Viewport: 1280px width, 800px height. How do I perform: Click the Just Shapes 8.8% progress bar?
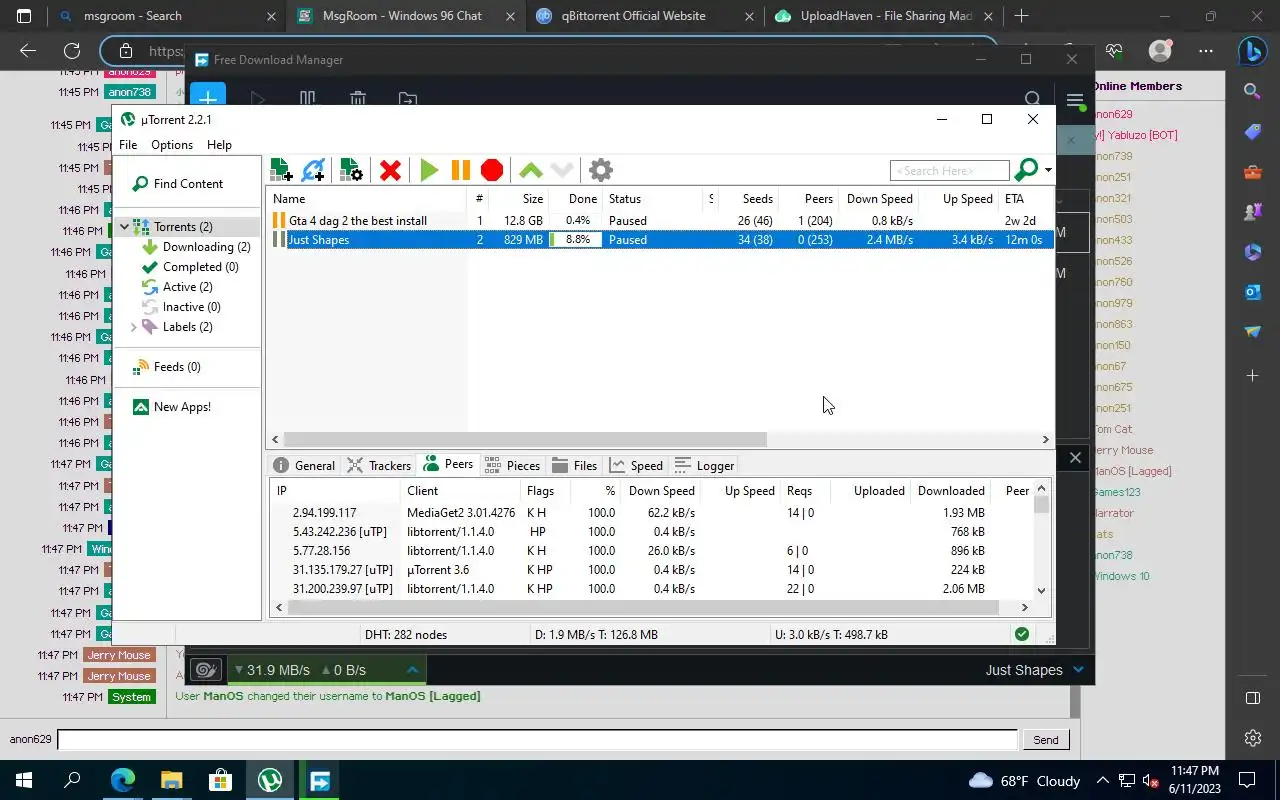pyautogui.click(x=576, y=240)
